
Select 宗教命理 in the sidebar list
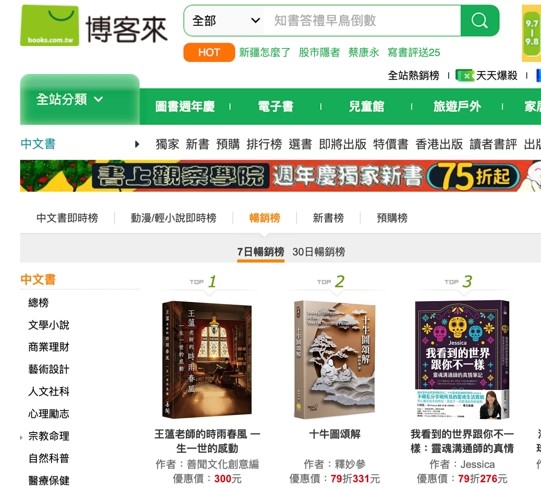click(x=49, y=436)
